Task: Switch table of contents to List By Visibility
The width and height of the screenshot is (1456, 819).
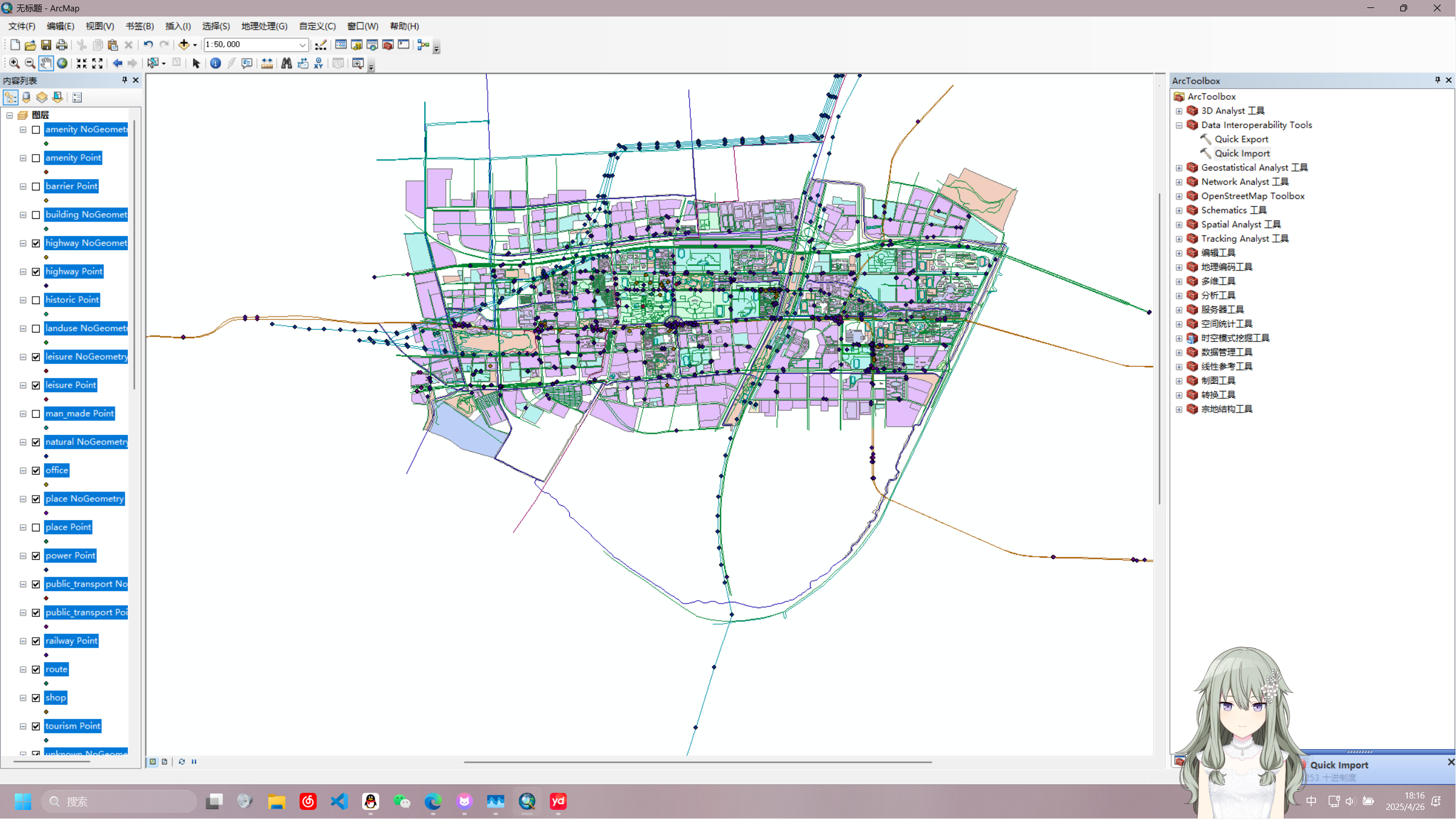Action: 42,98
